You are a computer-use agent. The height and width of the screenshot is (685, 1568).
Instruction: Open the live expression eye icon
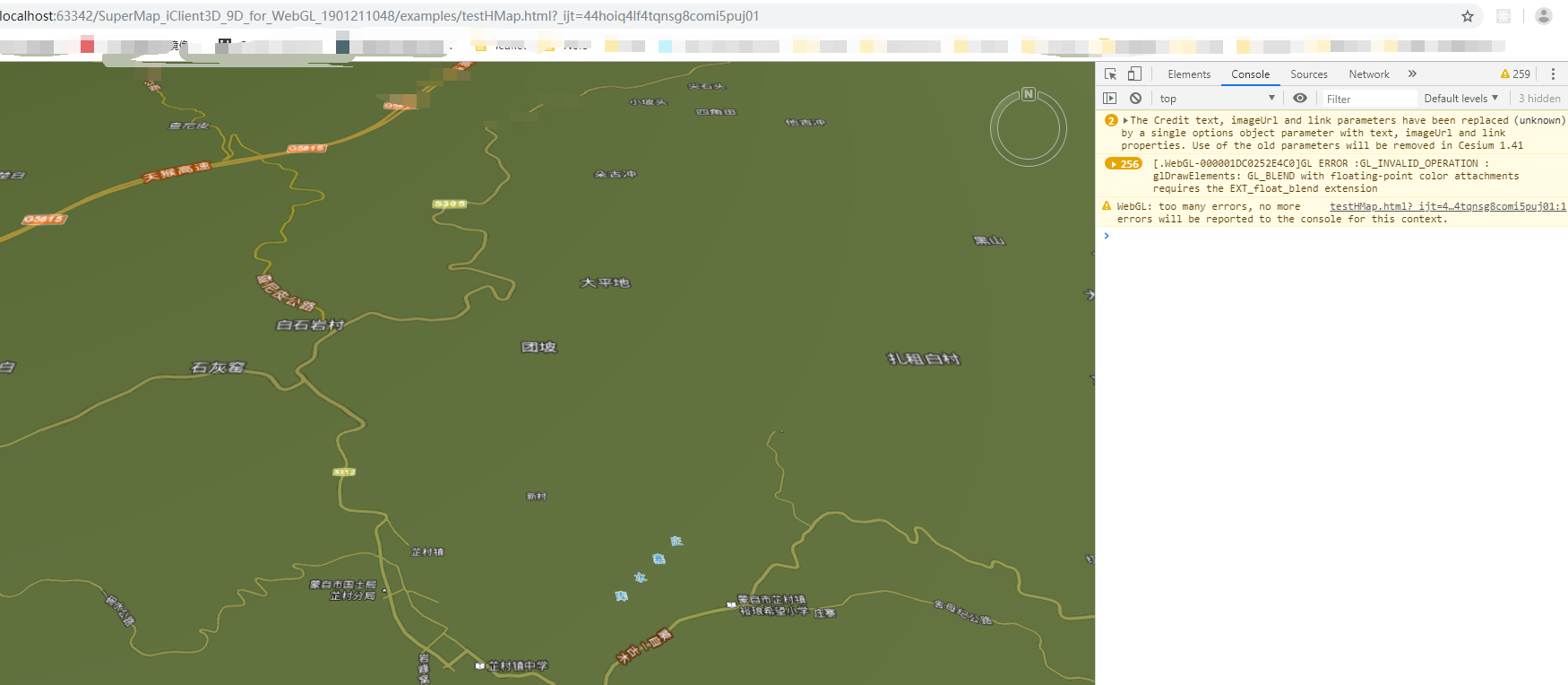pos(1300,99)
